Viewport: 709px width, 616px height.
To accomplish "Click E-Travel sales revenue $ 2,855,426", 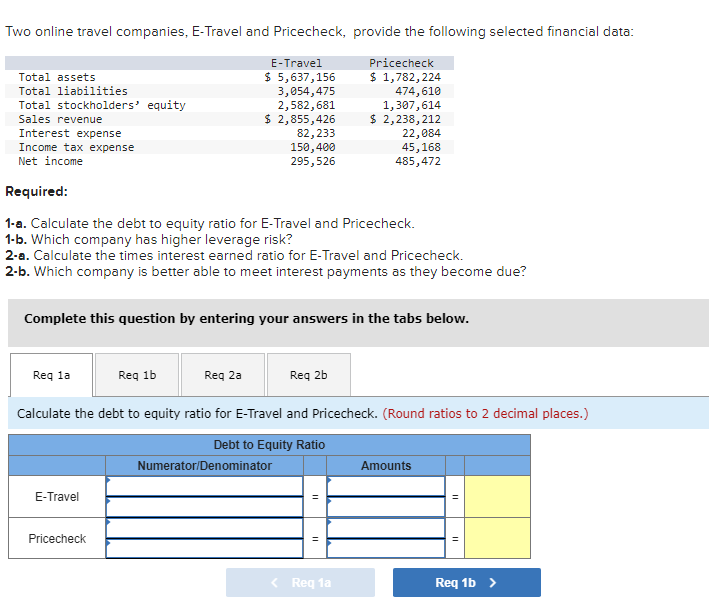I will point(300,119).
